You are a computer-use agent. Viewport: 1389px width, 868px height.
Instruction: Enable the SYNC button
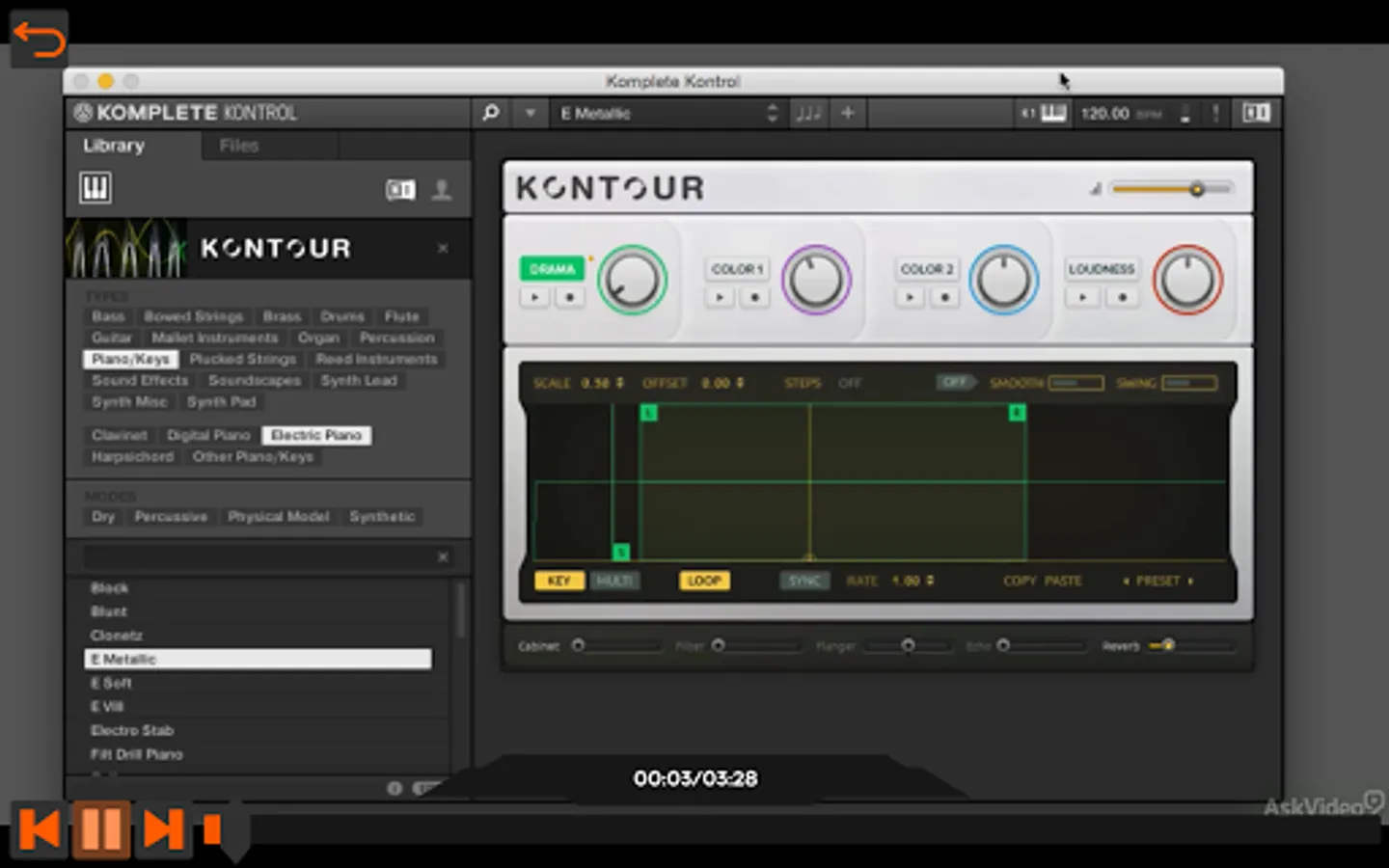[x=804, y=581]
